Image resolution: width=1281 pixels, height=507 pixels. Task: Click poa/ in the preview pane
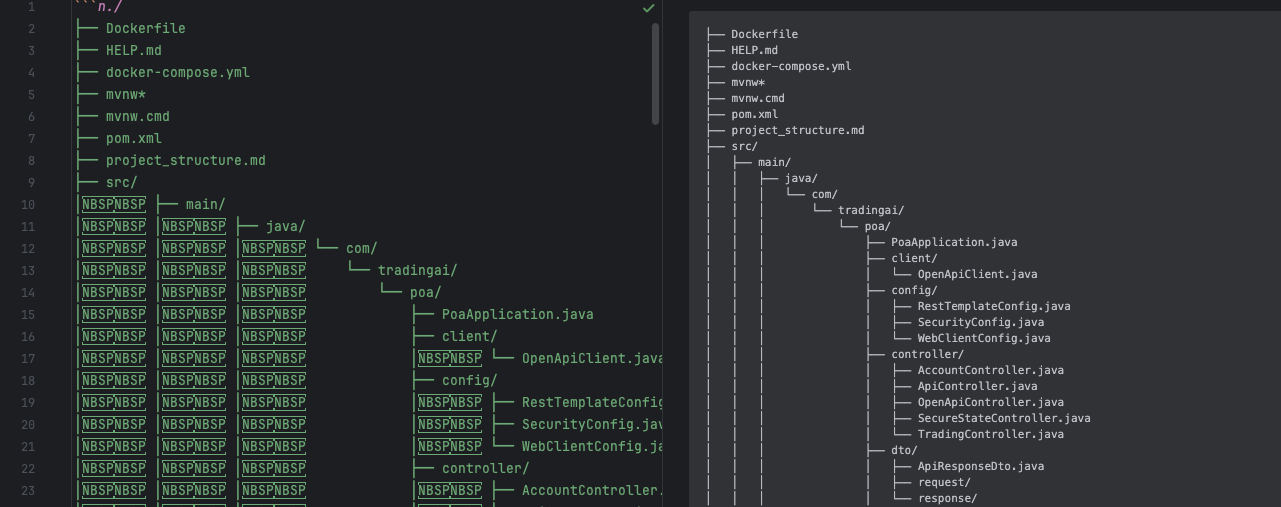coord(878,226)
